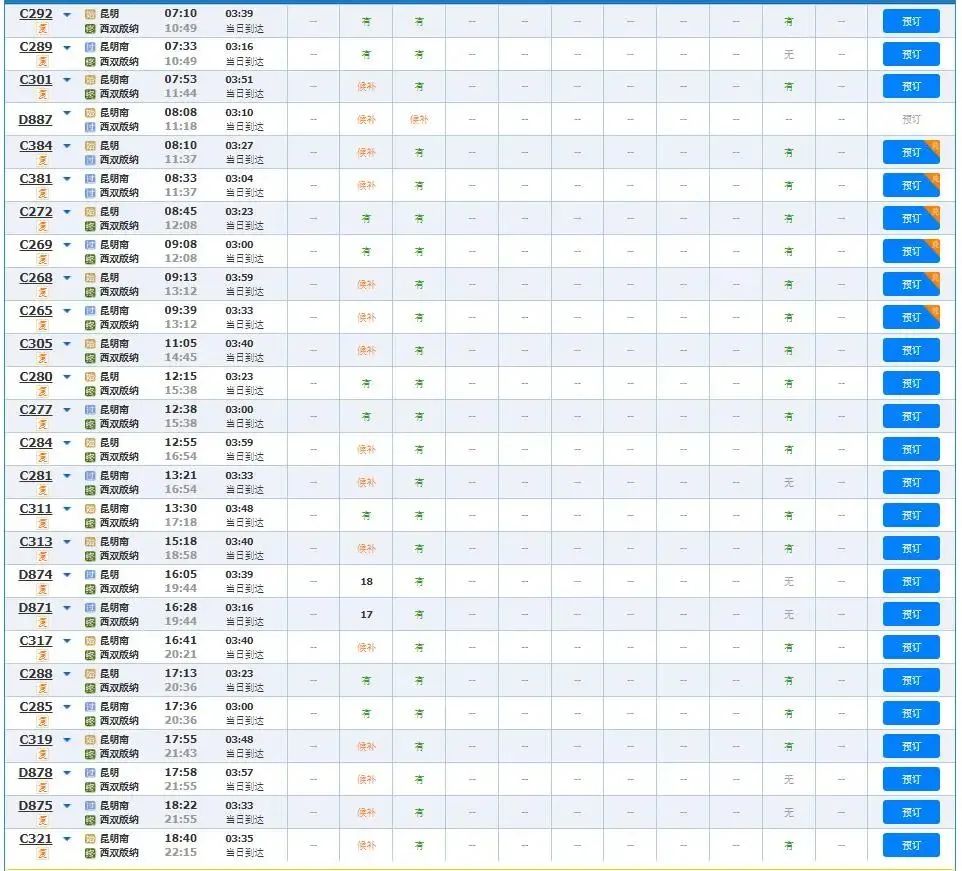
Task: Book train C280 with 预订 button
Action: pos(911,383)
